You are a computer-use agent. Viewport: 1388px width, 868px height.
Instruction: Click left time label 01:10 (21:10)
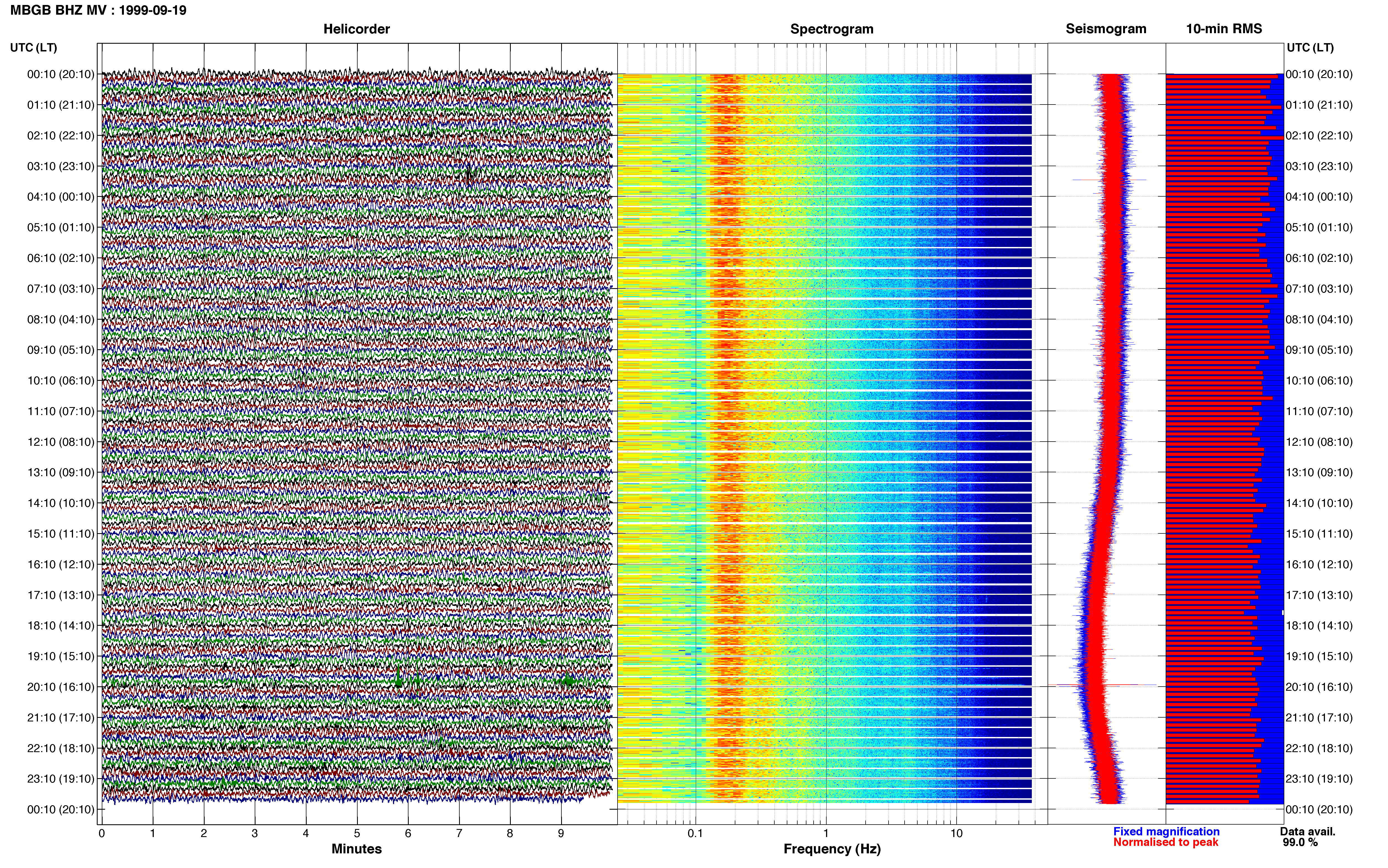coord(61,105)
